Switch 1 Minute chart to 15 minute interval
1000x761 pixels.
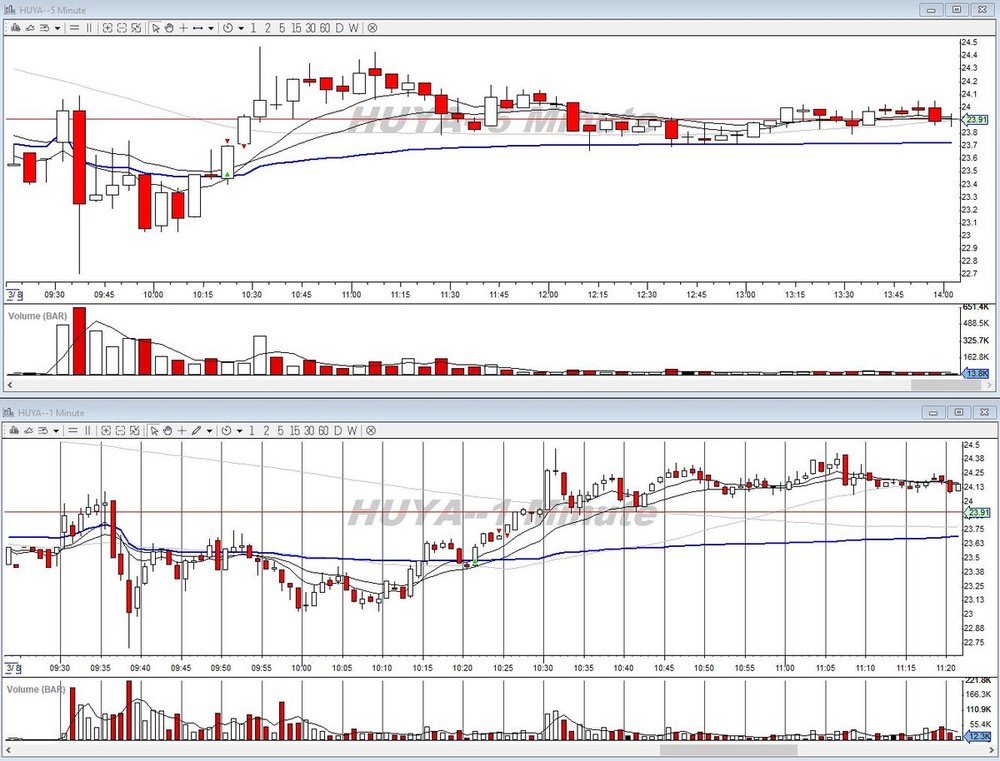pyautogui.click(x=295, y=431)
